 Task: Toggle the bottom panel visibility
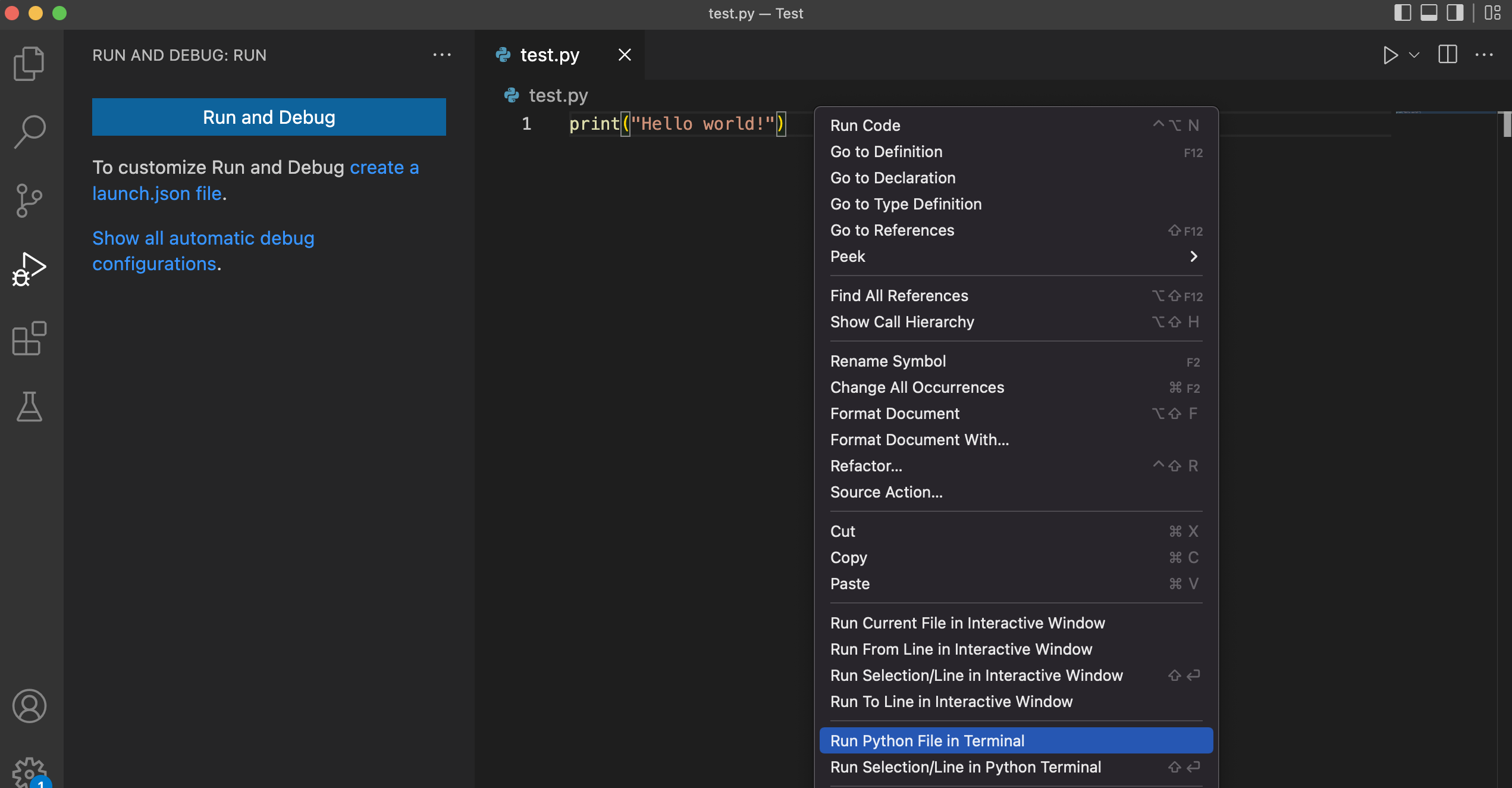click(x=1429, y=12)
